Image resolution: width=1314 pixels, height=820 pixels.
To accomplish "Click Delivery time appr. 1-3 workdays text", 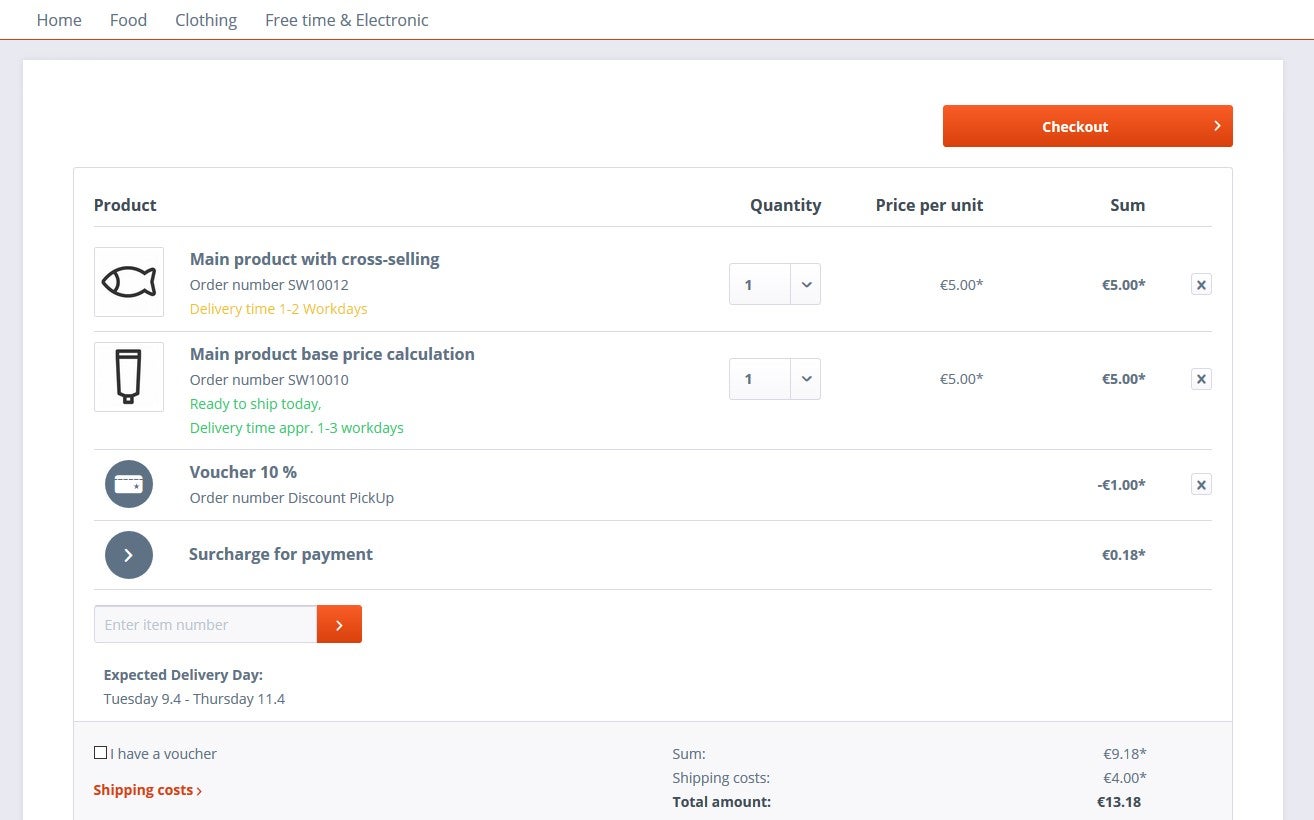I will click(297, 428).
